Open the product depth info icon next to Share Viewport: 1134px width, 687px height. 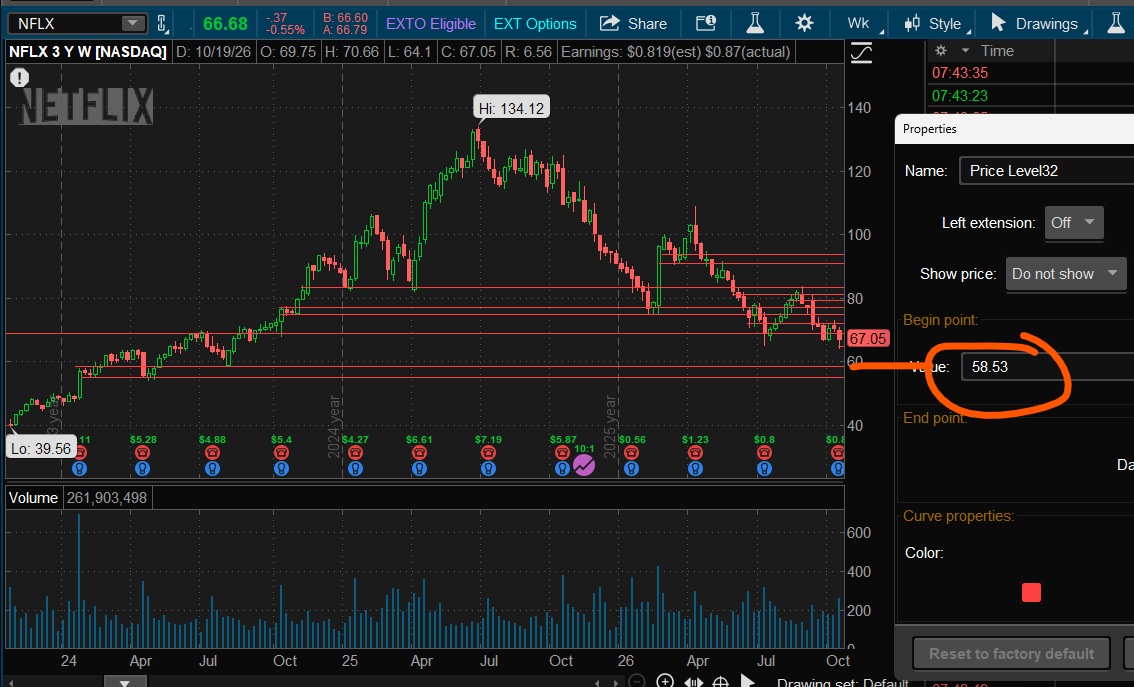[x=705, y=23]
